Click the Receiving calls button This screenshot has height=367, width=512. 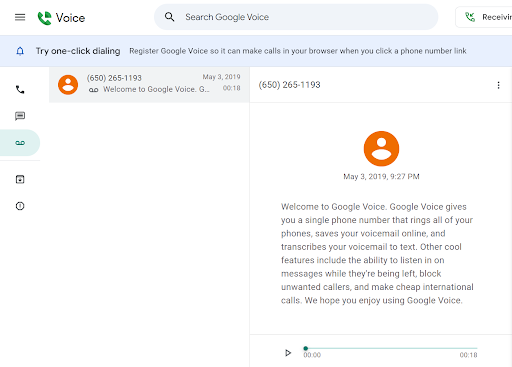pos(484,17)
